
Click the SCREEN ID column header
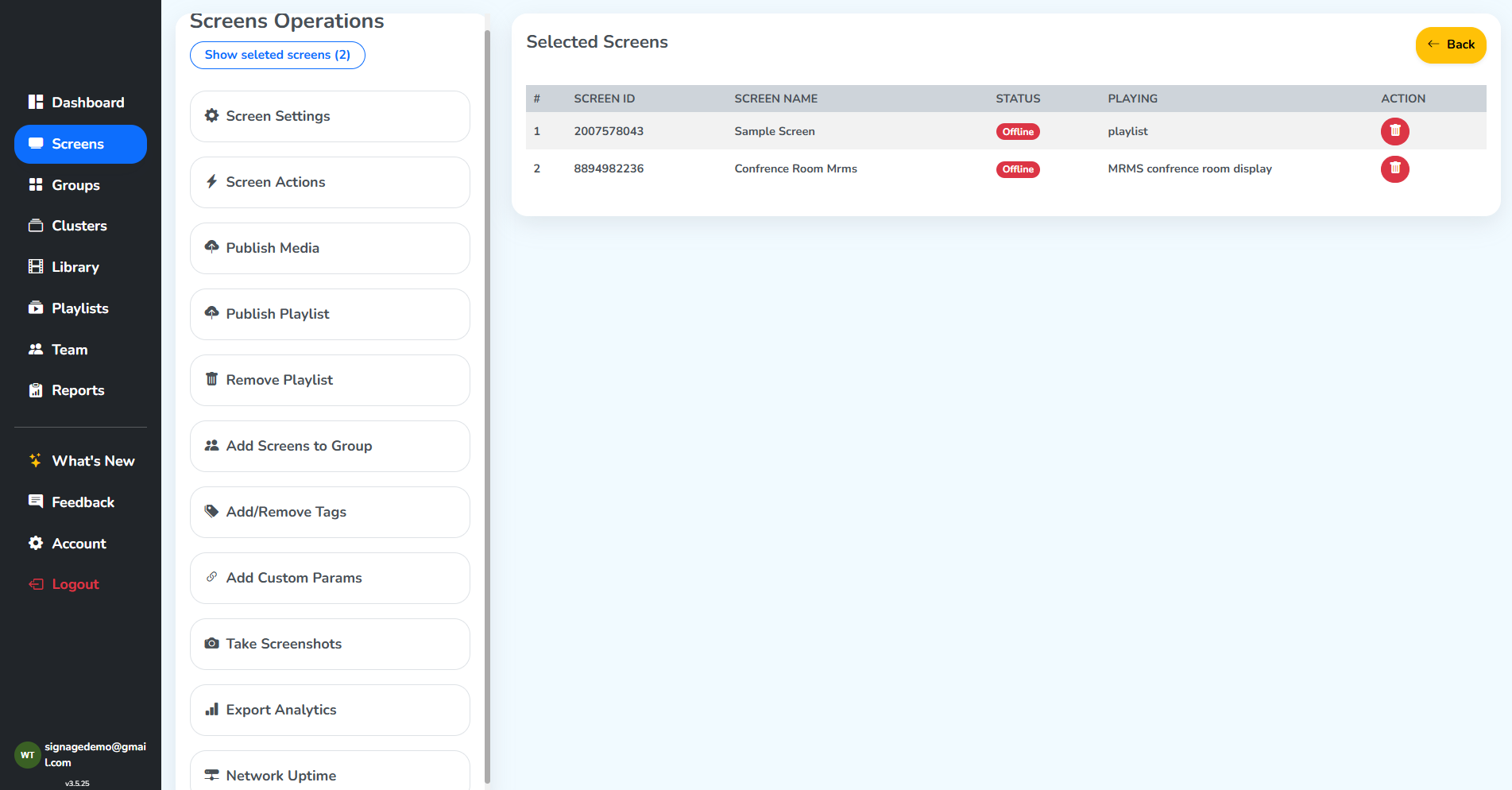(604, 99)
